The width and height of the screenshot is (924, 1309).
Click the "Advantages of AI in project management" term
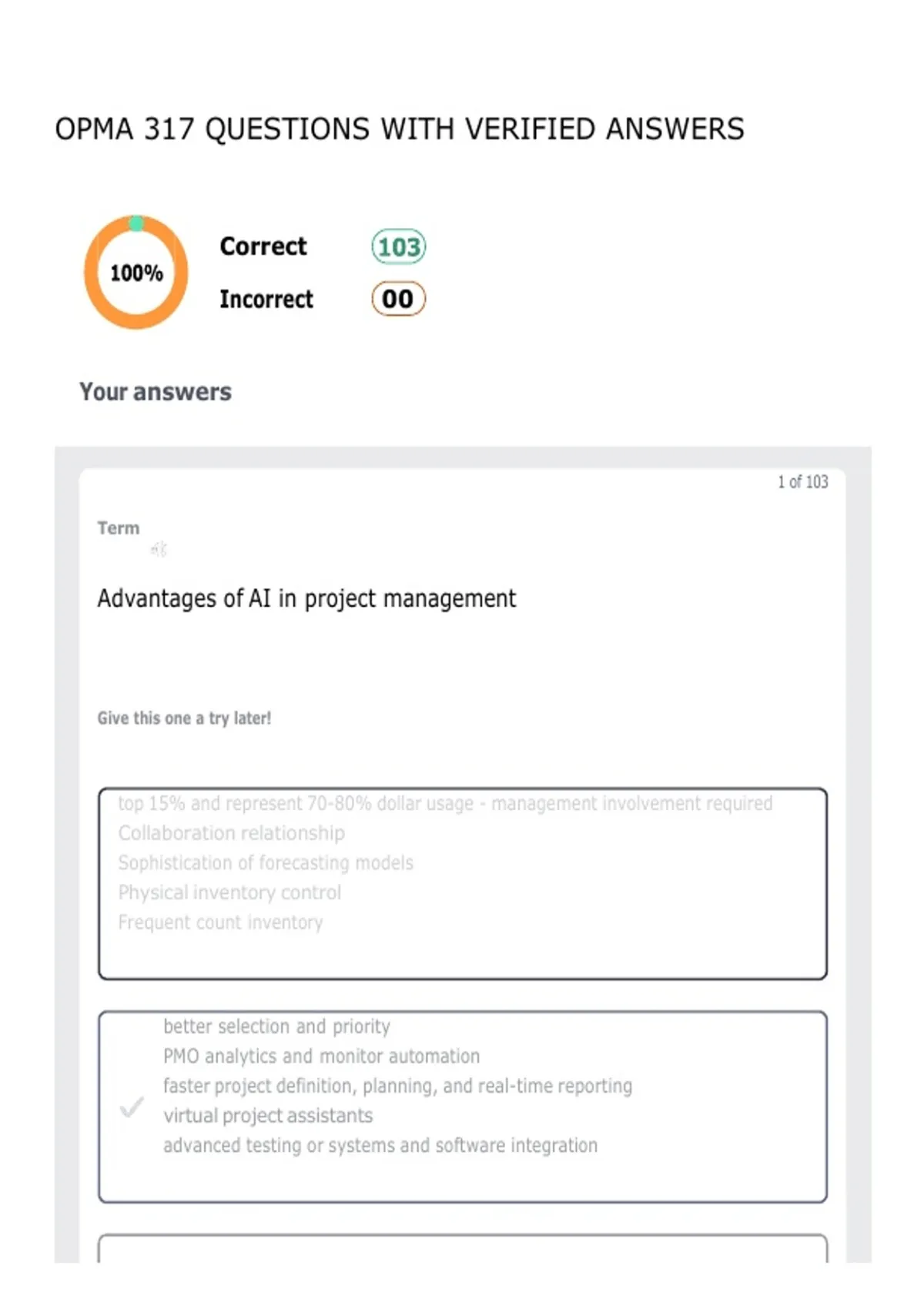[x=306, y=598]
